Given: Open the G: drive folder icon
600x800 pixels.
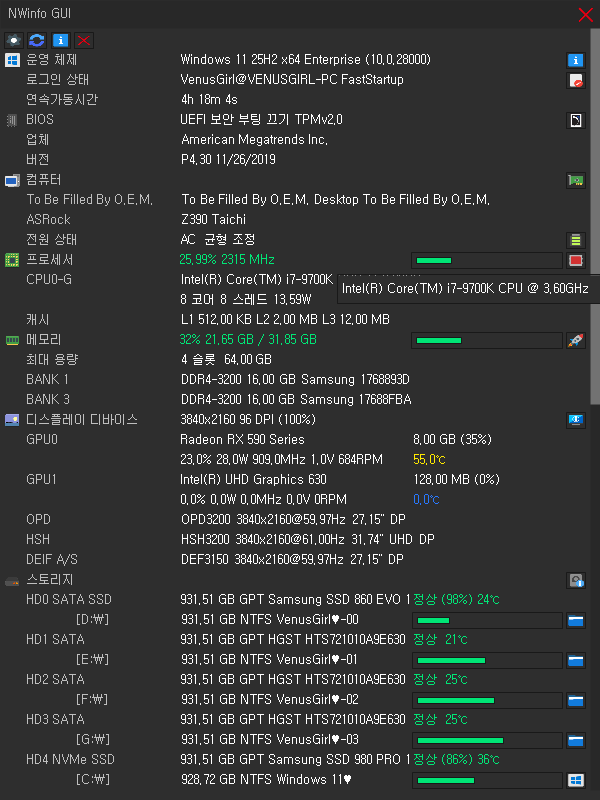Looking at the screenshot, I should (576, 740).
